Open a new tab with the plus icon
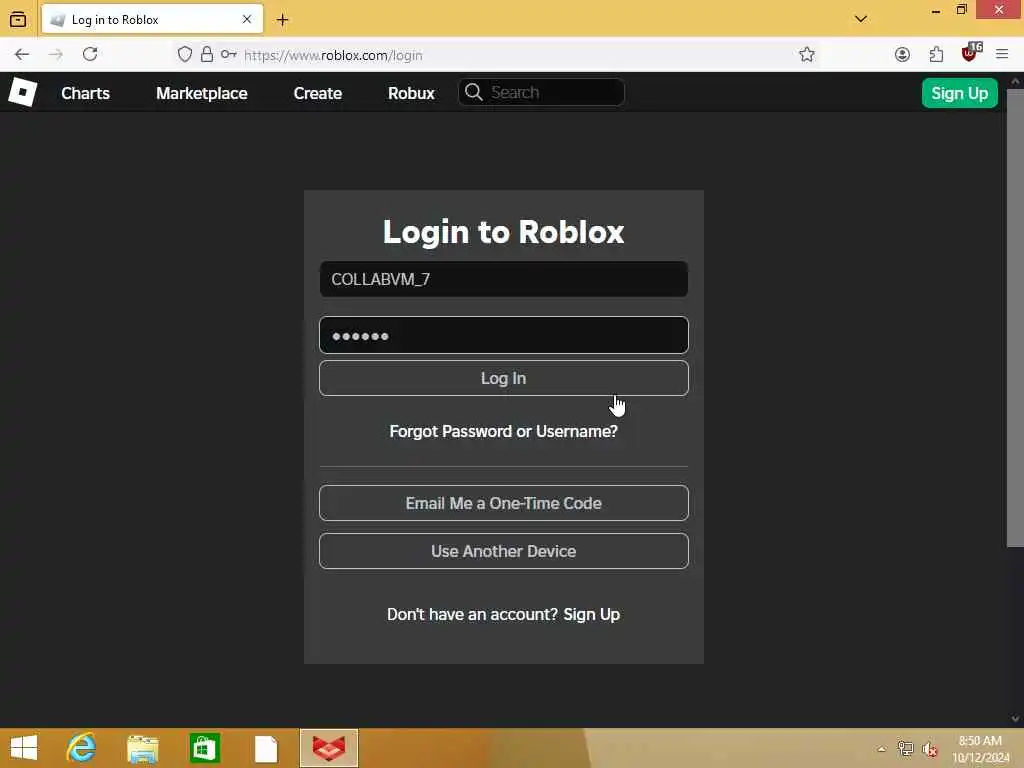Screen dimensions: 1024x768 (x=282, y=20)
